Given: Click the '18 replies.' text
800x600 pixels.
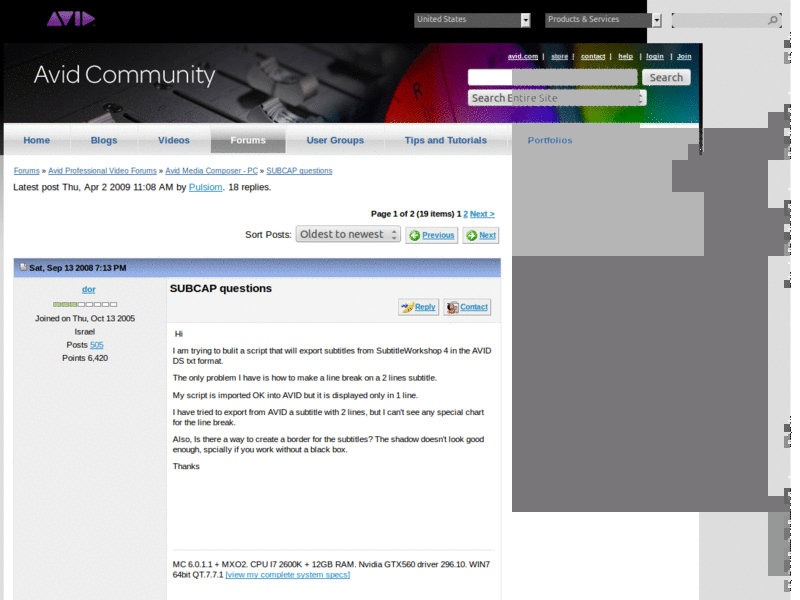Looking at the screenshot, I should point(249,187).
